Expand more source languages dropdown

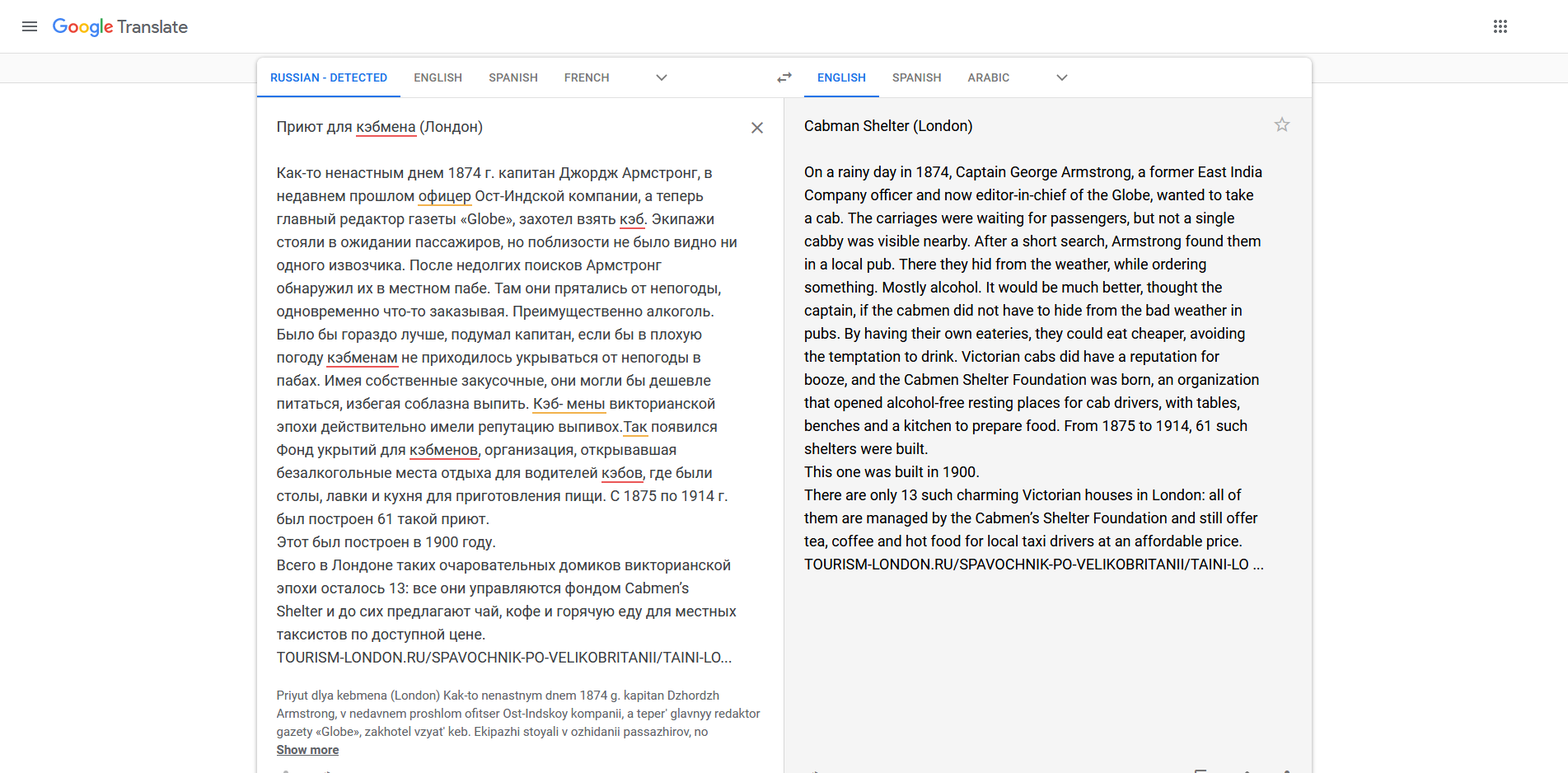662,77
